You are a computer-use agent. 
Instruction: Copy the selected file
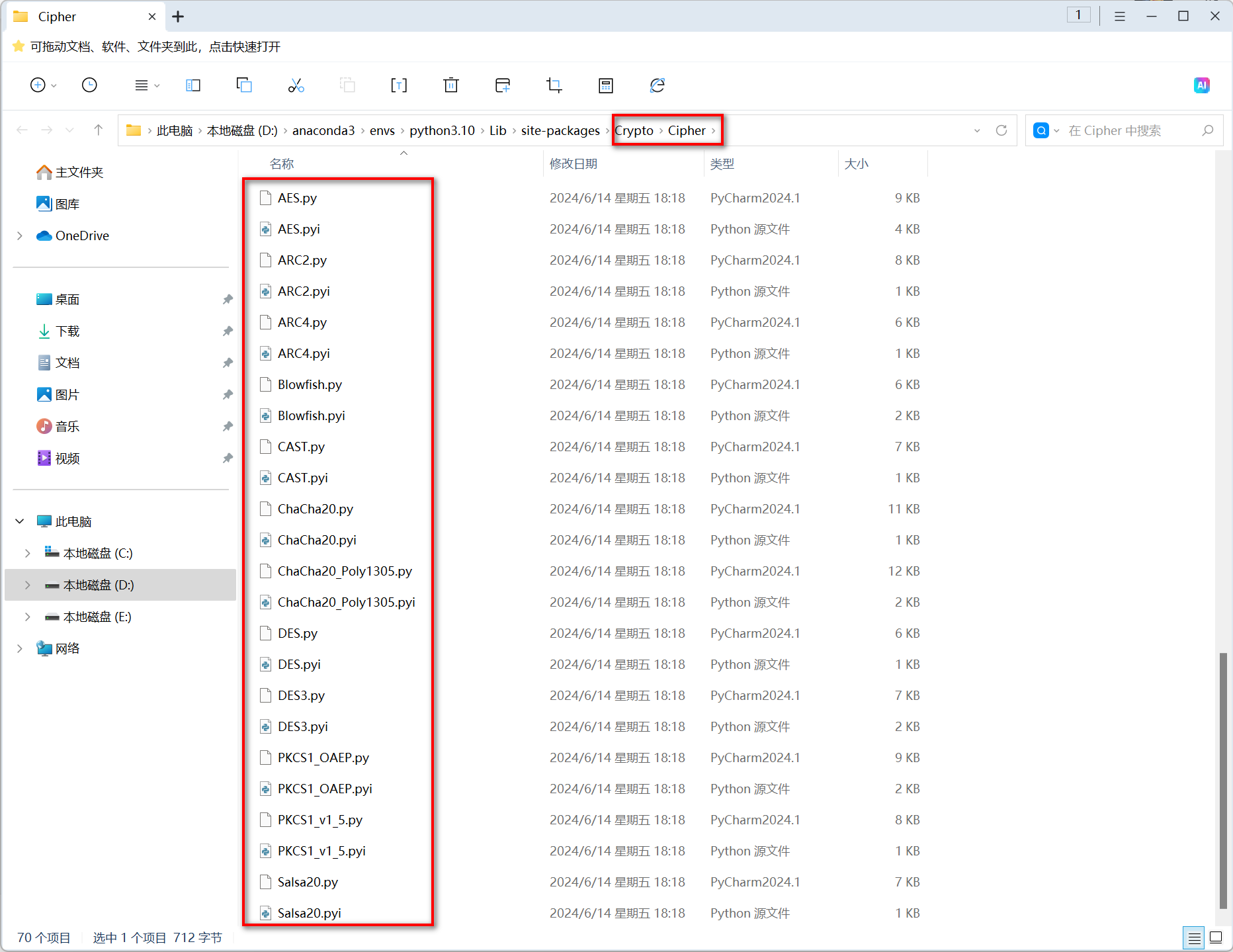coord(243,85)
